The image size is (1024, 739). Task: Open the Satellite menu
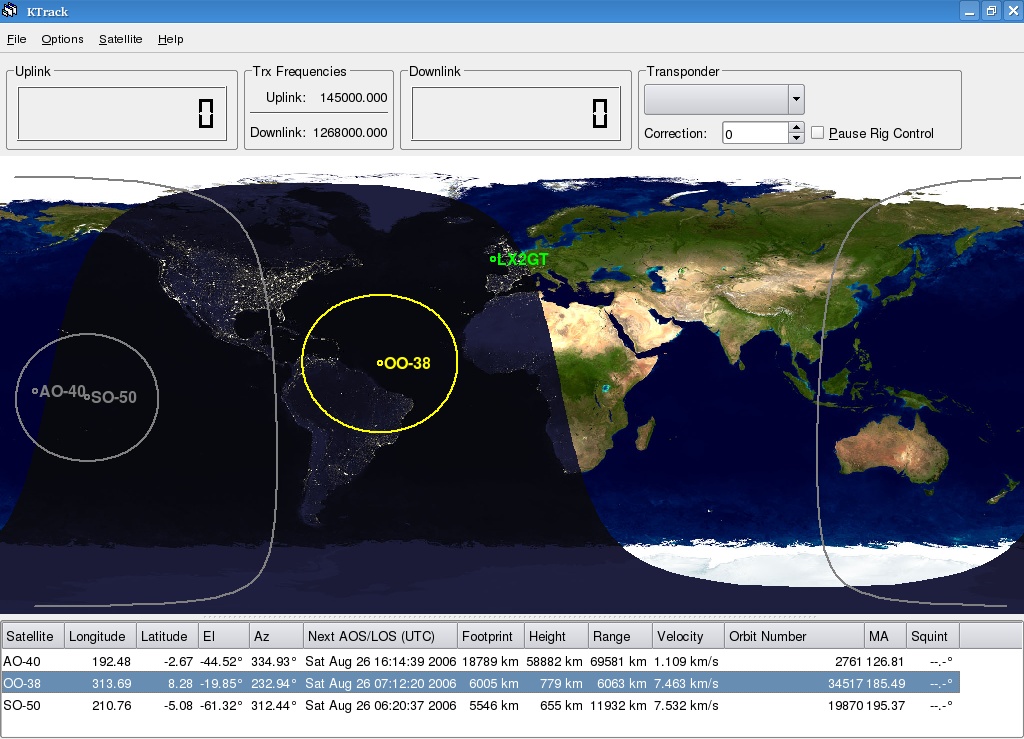[120, 39]
